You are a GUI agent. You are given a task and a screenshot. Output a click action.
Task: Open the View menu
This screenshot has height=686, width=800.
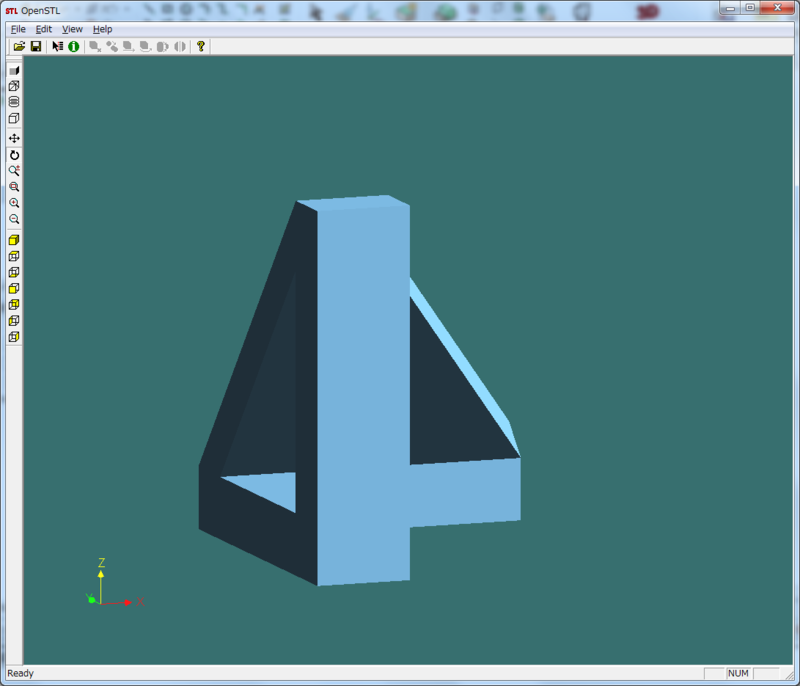coord(72,29)
